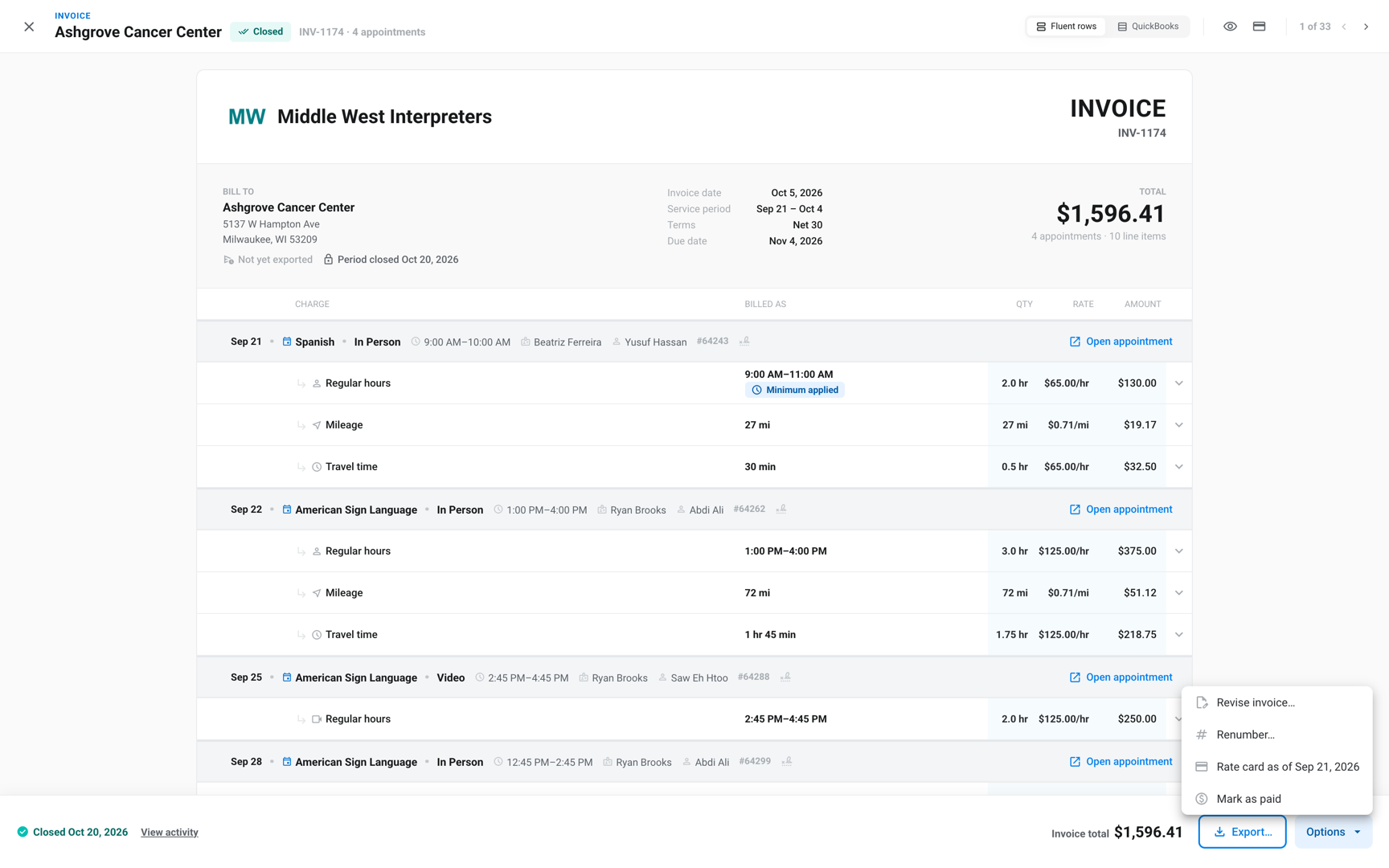Expand the $19.17 Mileage line
Viewport: 1389px width, 868px height.
[x=1178, y=425]
